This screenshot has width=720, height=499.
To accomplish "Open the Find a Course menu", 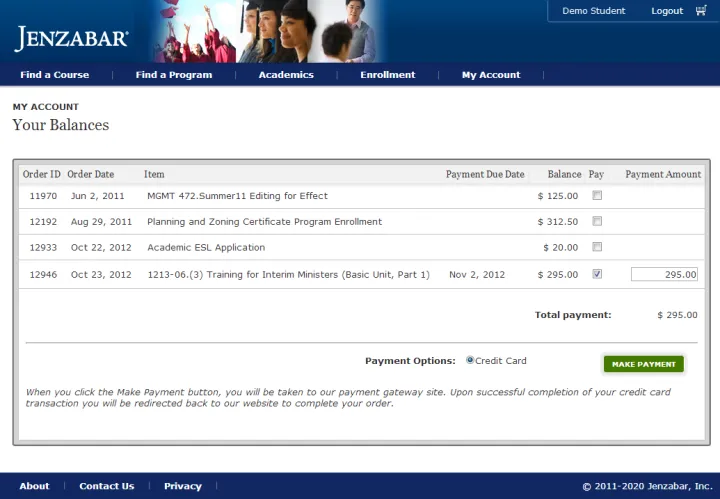I will click(x=54, y=75).
